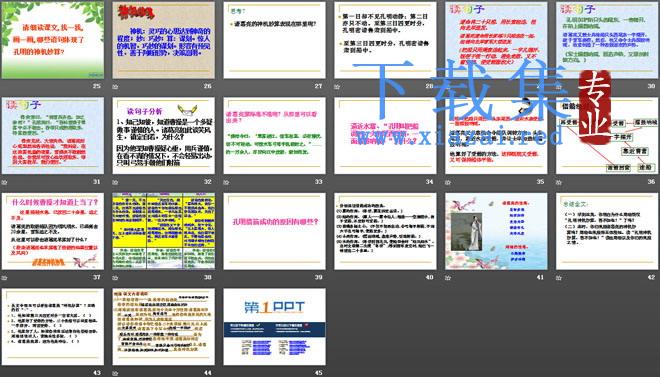This screenshot has width=660, height=377.
Task: Click the animation star icon under slide 36
Action: coord(559,182)
